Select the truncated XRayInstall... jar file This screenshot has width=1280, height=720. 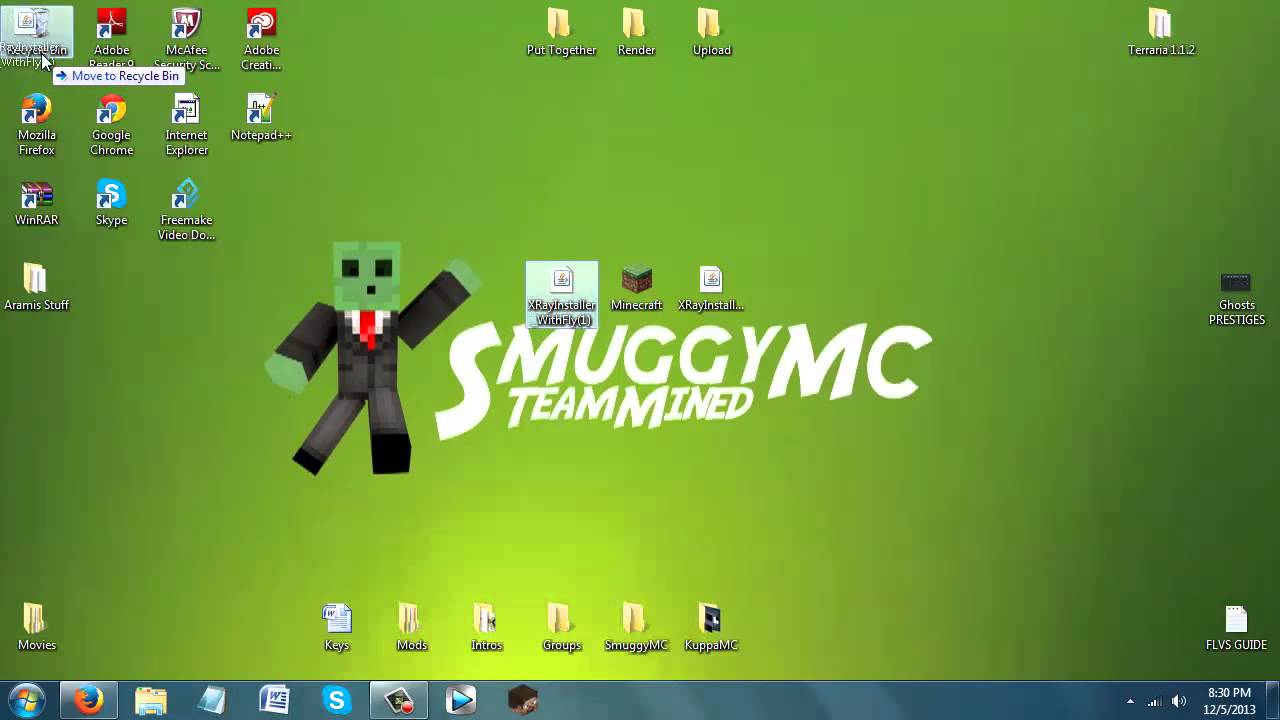pyautogui.click(x=711, y=288)
